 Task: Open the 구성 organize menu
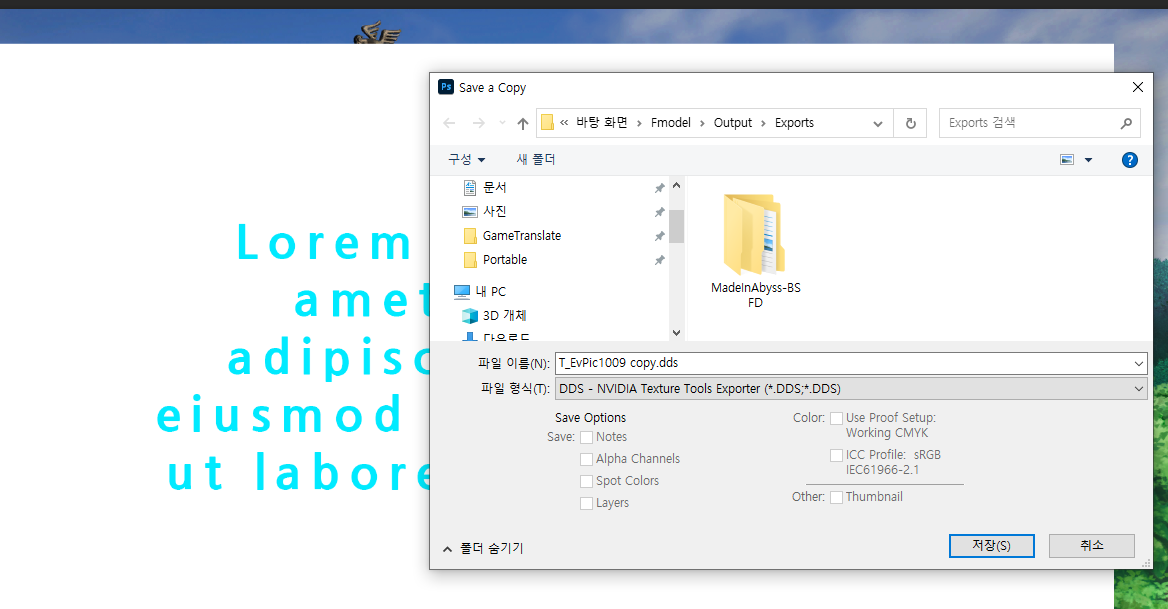[466, 159]
